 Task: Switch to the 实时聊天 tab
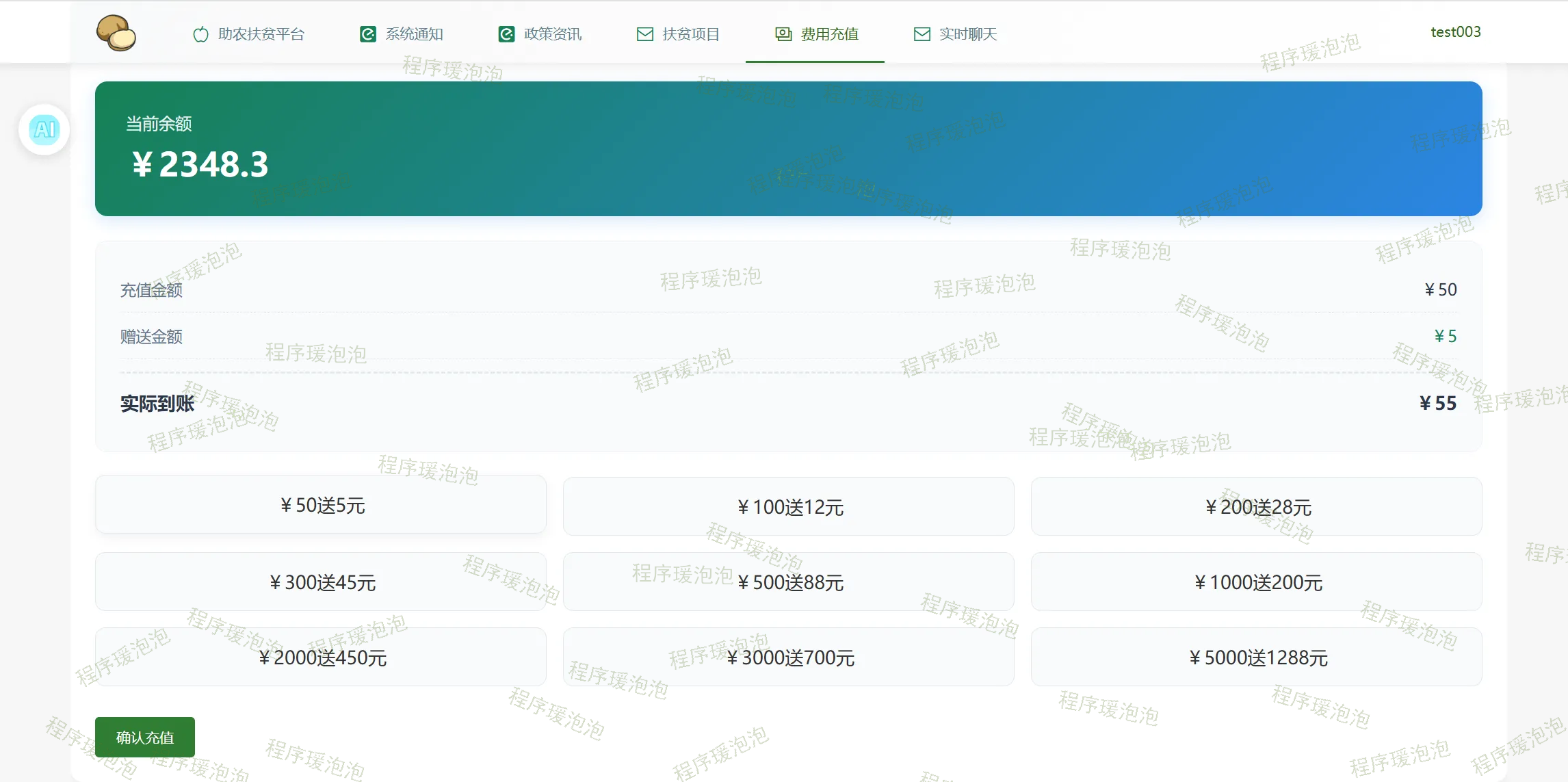point(967,34)
